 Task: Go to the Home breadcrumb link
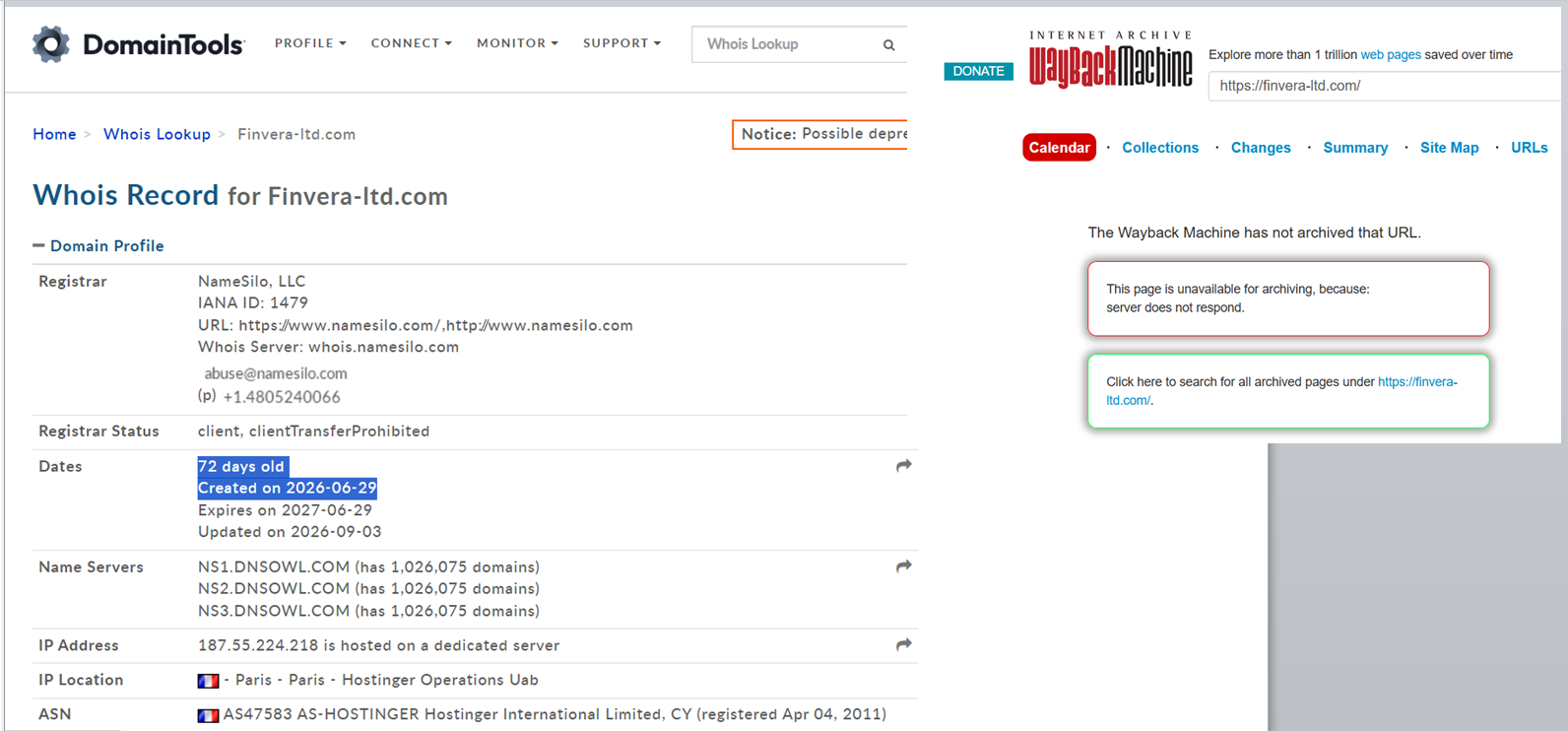coord(54,134)
